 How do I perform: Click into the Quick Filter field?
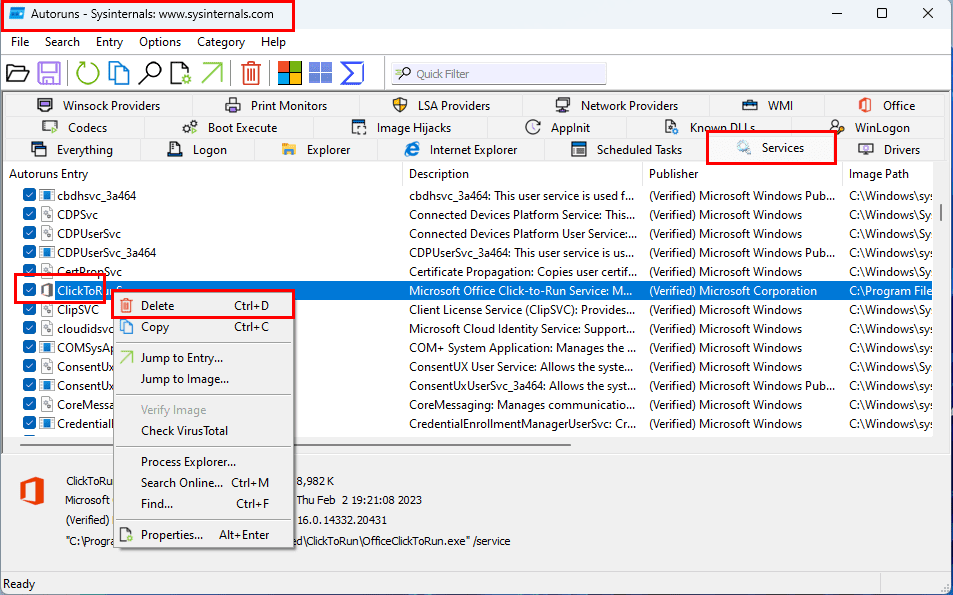499,74
